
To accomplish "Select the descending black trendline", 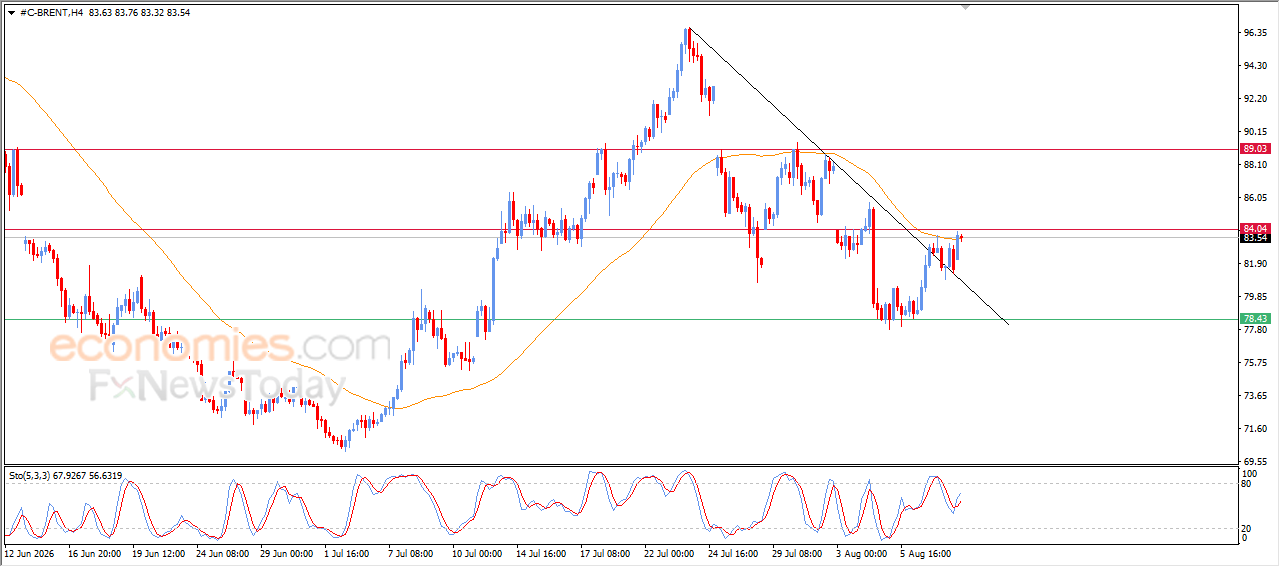I will 850,177.
